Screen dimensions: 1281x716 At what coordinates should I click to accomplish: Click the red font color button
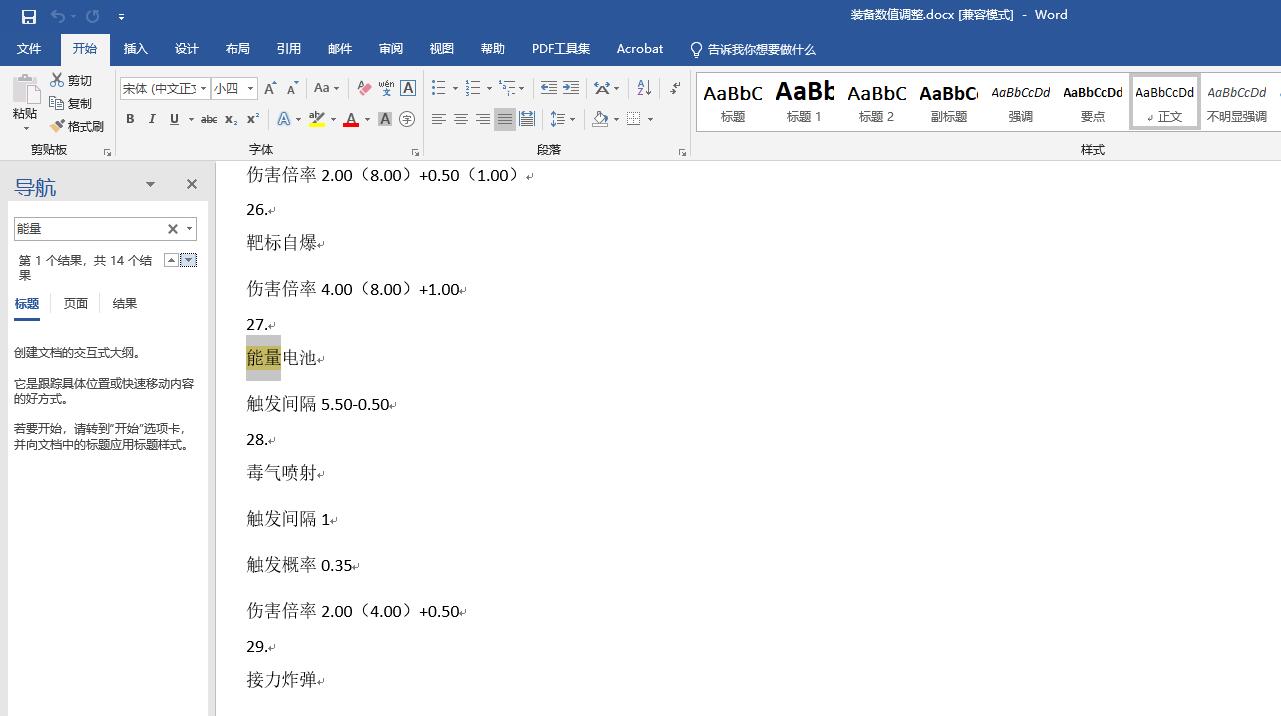(x=351, y=119)
